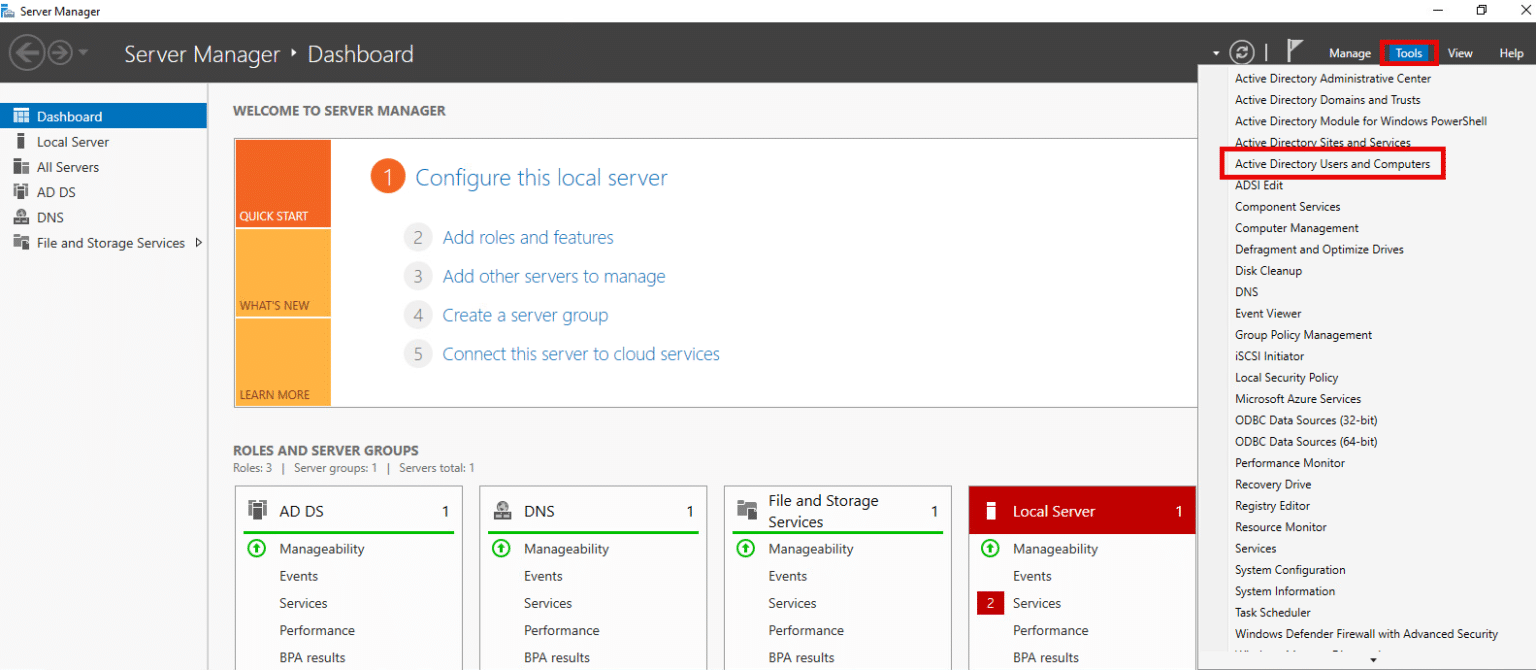Select File and Storage Services in sidebar
Viewport: 1536px width, 670px height.
tap(108, 242)
